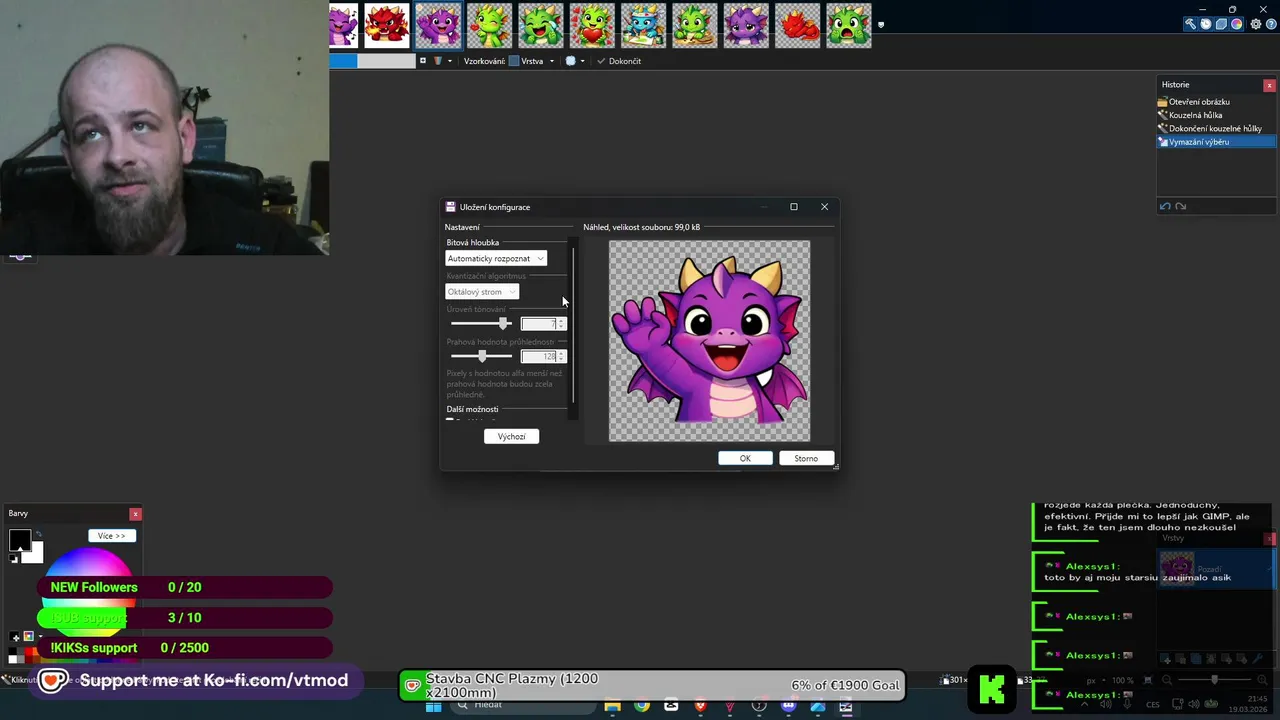Open the Bitová hloubka Automaticky rozpoznat dropdown

click(x=496, y=258)
